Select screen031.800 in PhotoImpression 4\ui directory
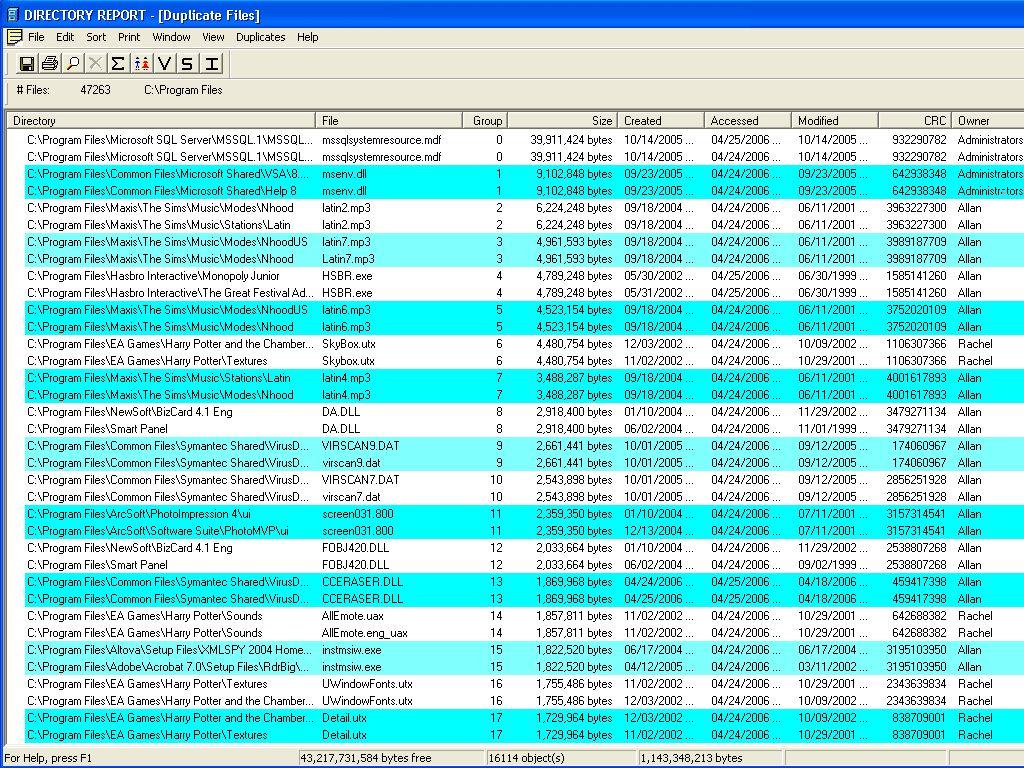The height and width of the screenshot is (768, 1024). tap(524, 513)
